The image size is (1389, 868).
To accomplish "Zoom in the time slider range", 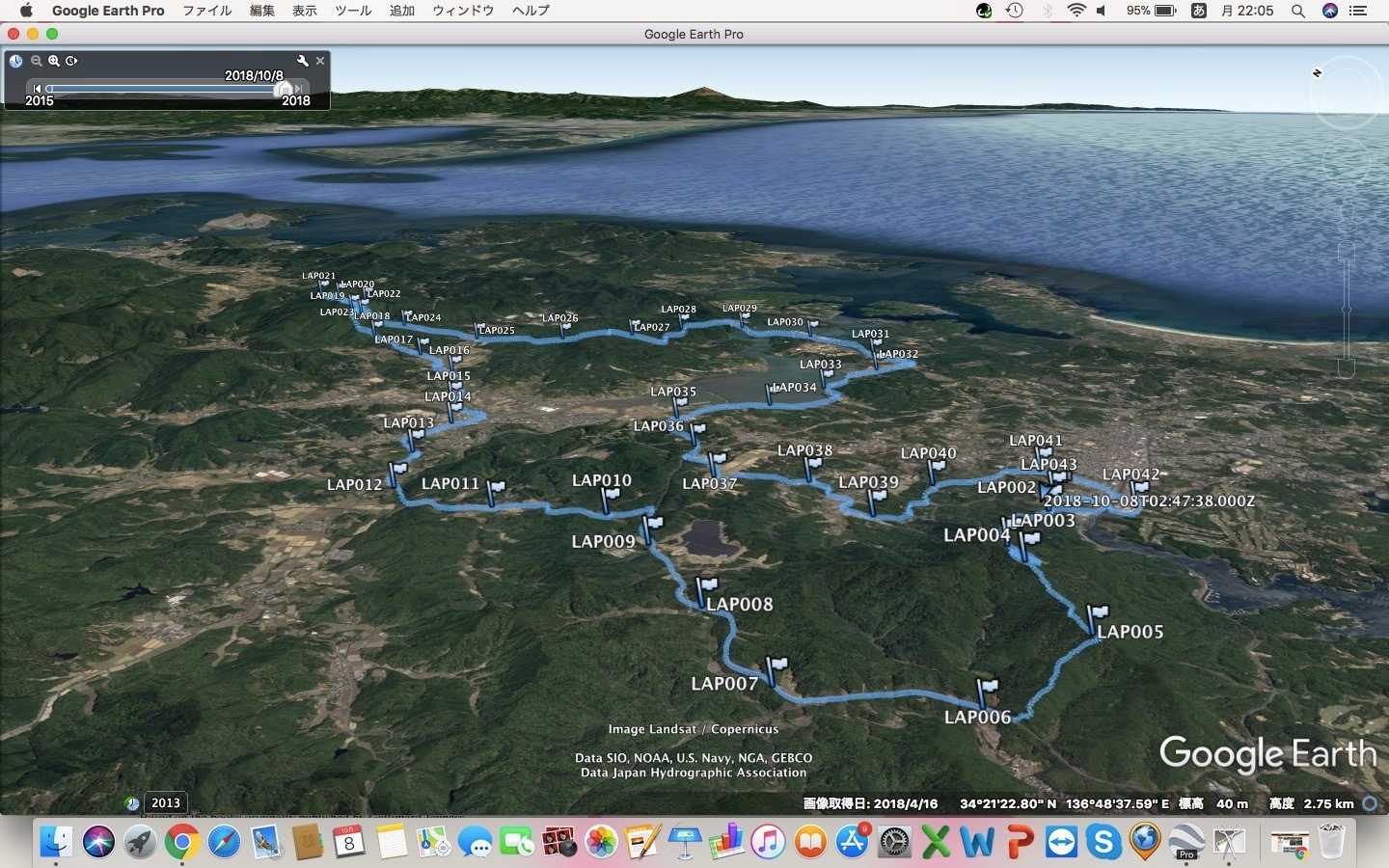I will click(54, 61).
